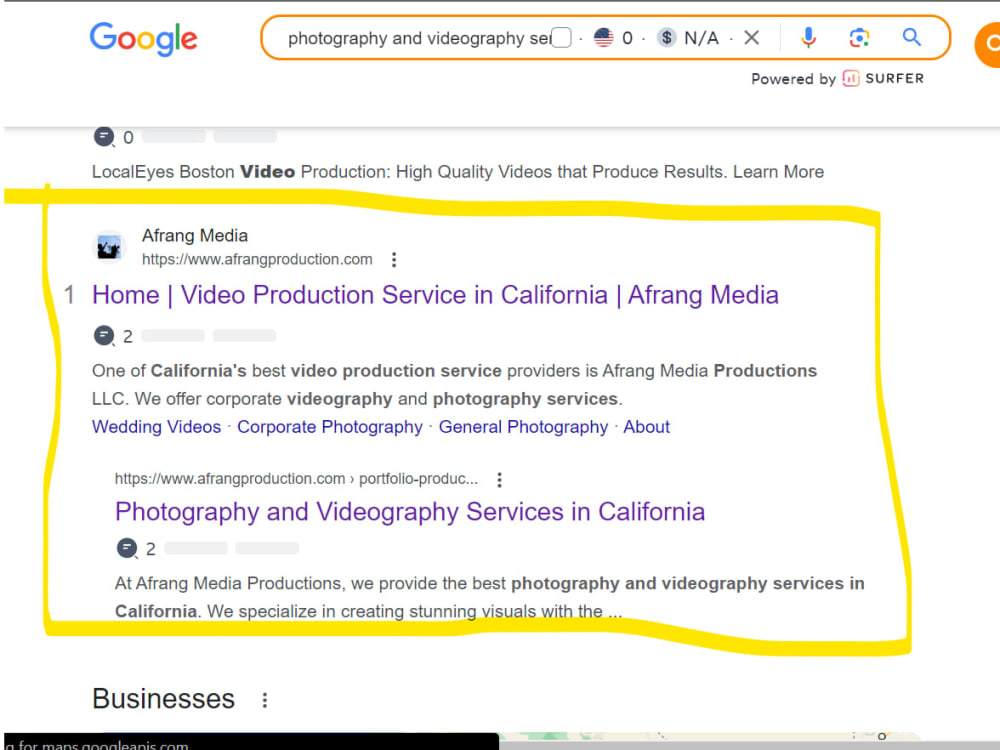Click inside the search query field
Image resolution: width=1000 pixels, height=750 pixels.
coord(419,38)
